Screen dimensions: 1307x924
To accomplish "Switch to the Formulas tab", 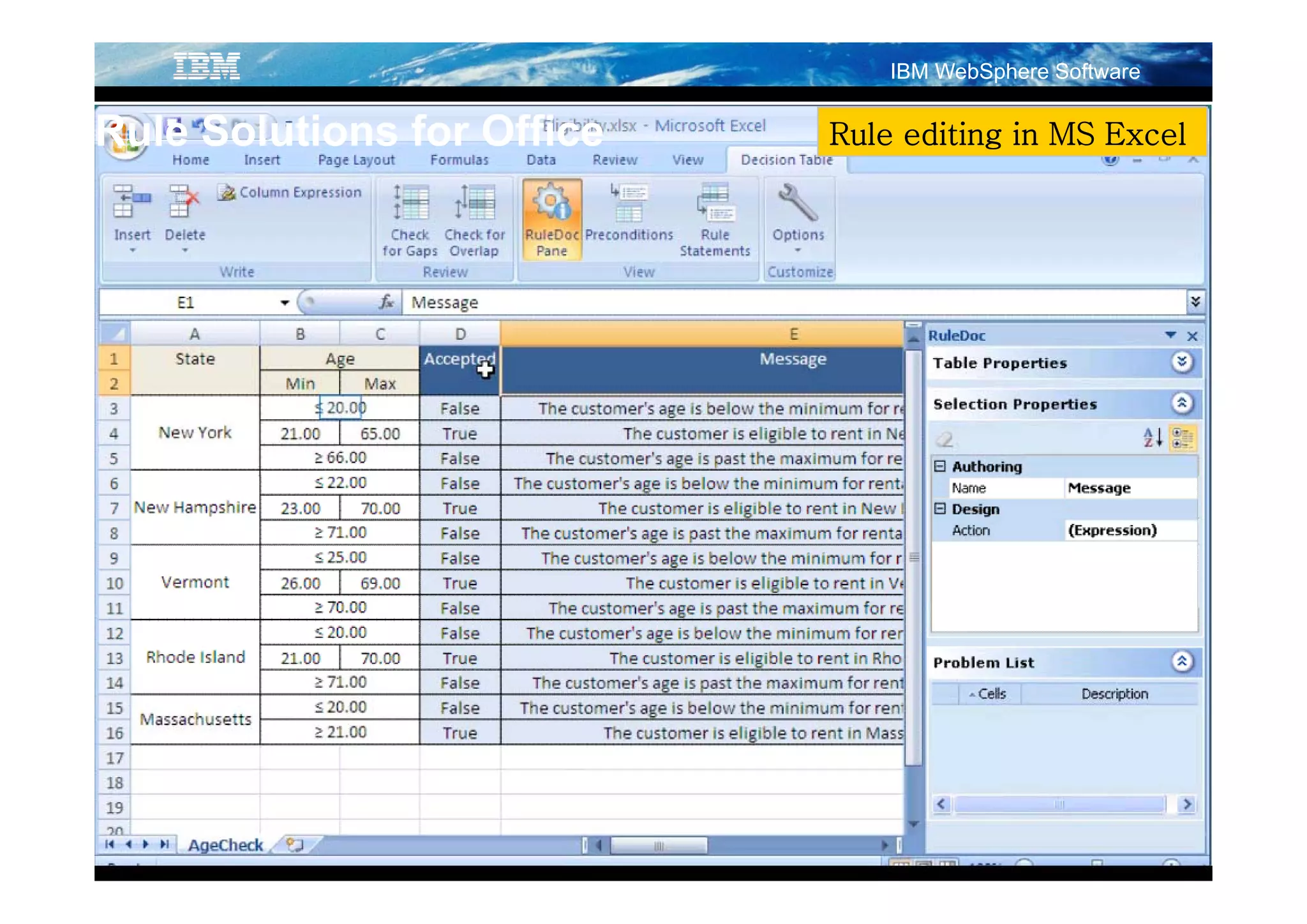I will click(x=459, y=160).
